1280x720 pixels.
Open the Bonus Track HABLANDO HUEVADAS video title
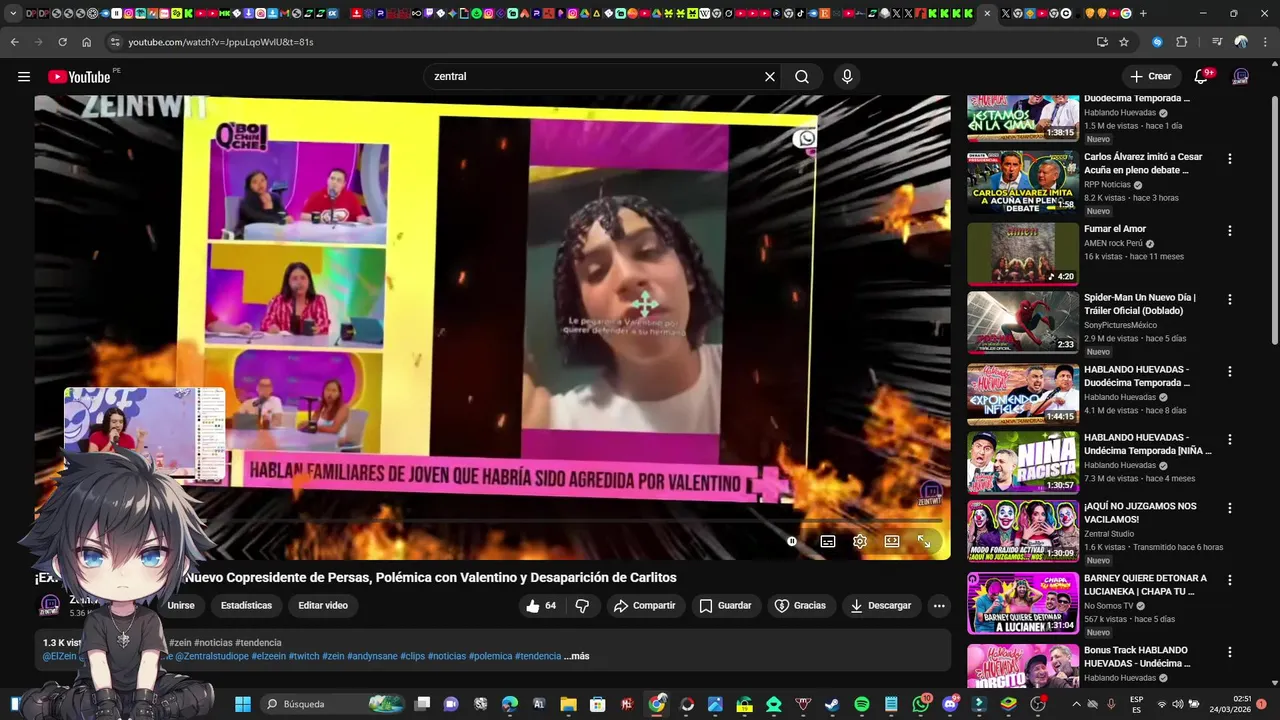pyautogui.click(x=1137, y=657)
